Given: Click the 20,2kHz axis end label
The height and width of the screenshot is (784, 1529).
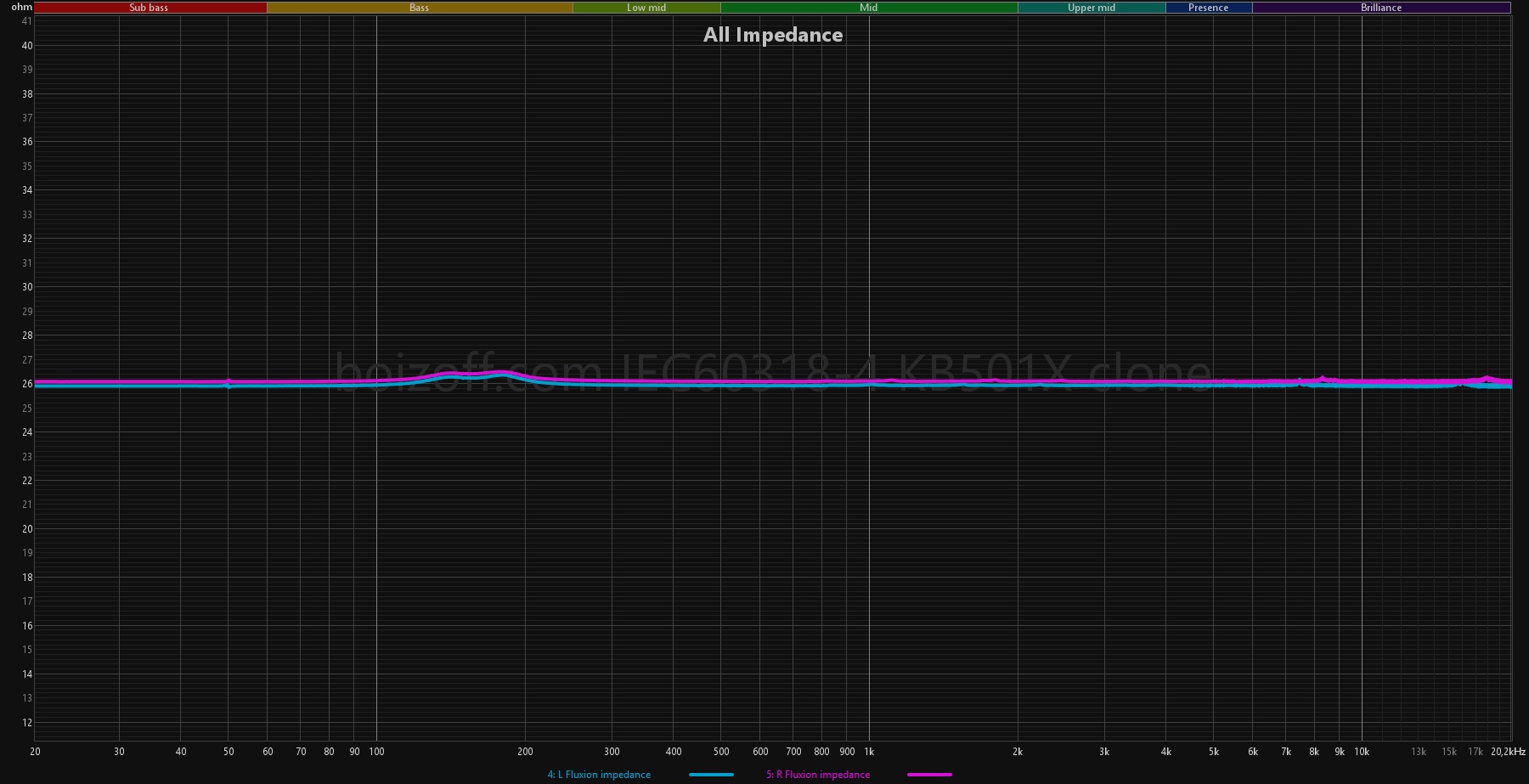Looking at the screenshot, I should (x=1508, y=752).
